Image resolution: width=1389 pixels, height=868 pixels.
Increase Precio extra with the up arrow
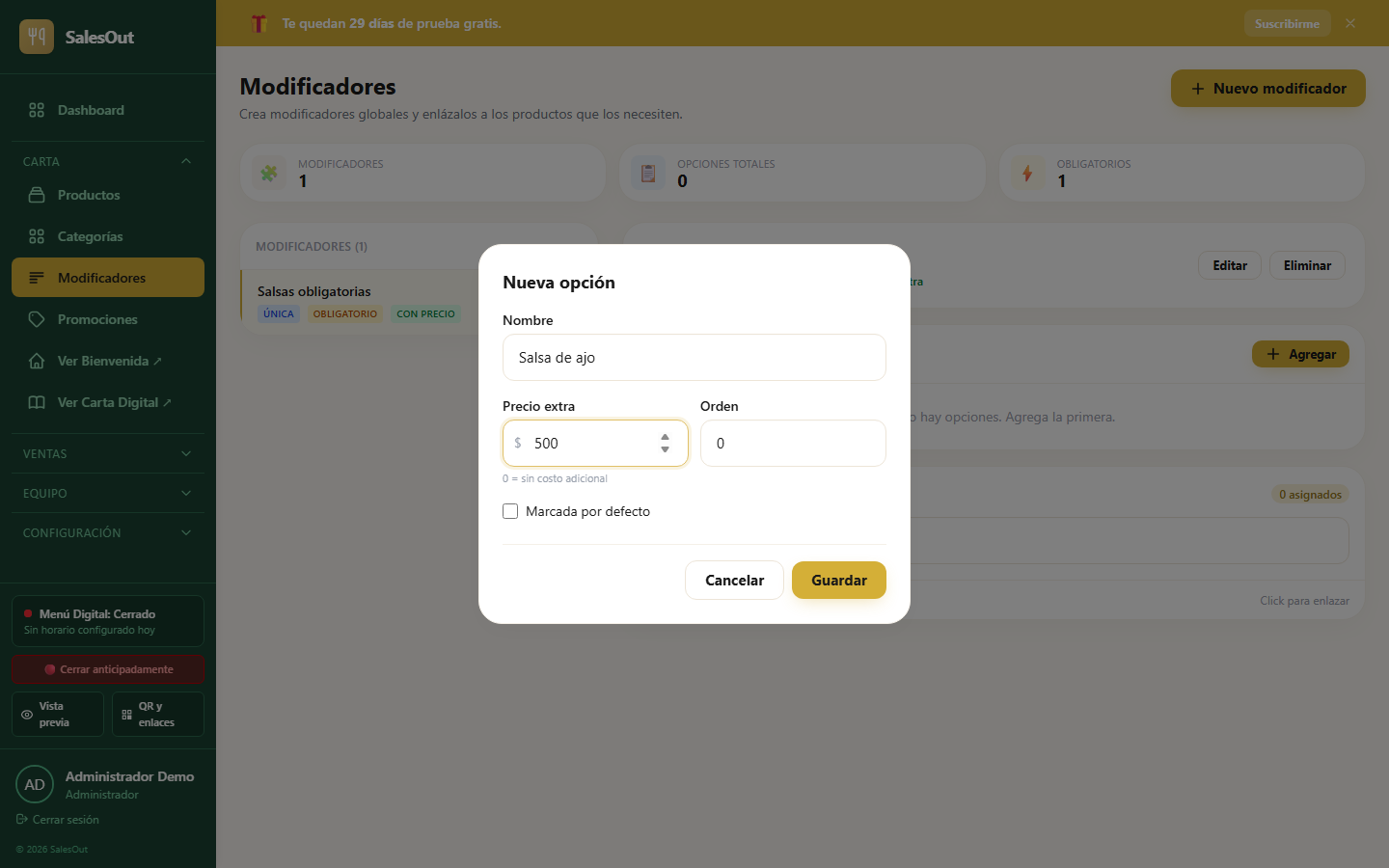665,437
